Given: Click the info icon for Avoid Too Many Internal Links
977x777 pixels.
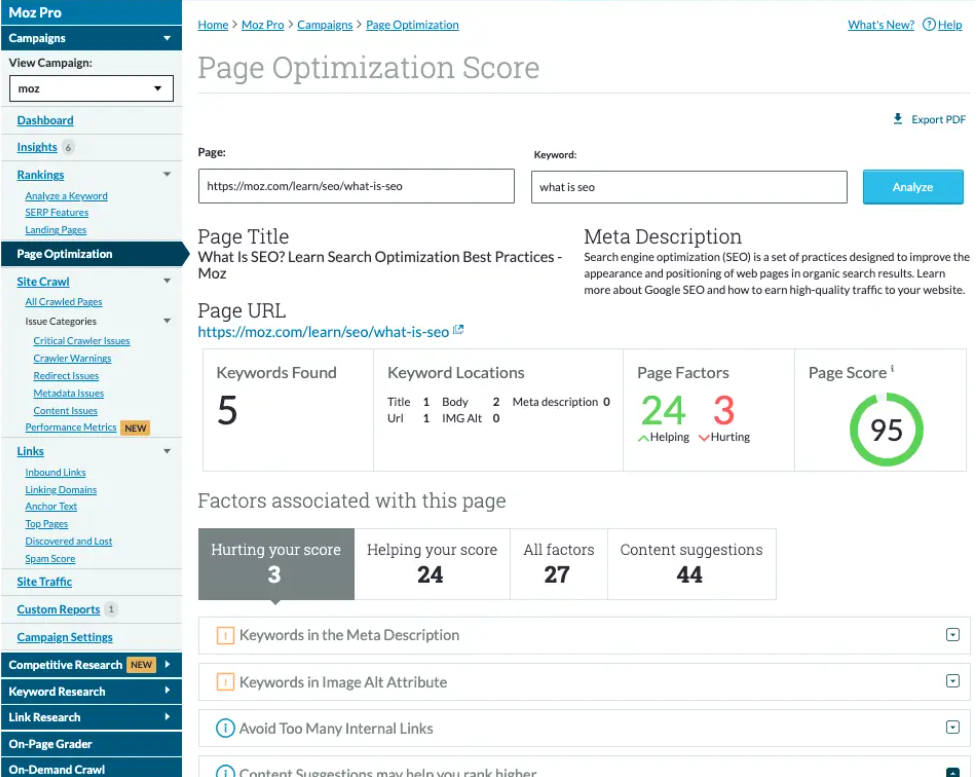Looking at the screenshot, I should (x=225, y=728).
